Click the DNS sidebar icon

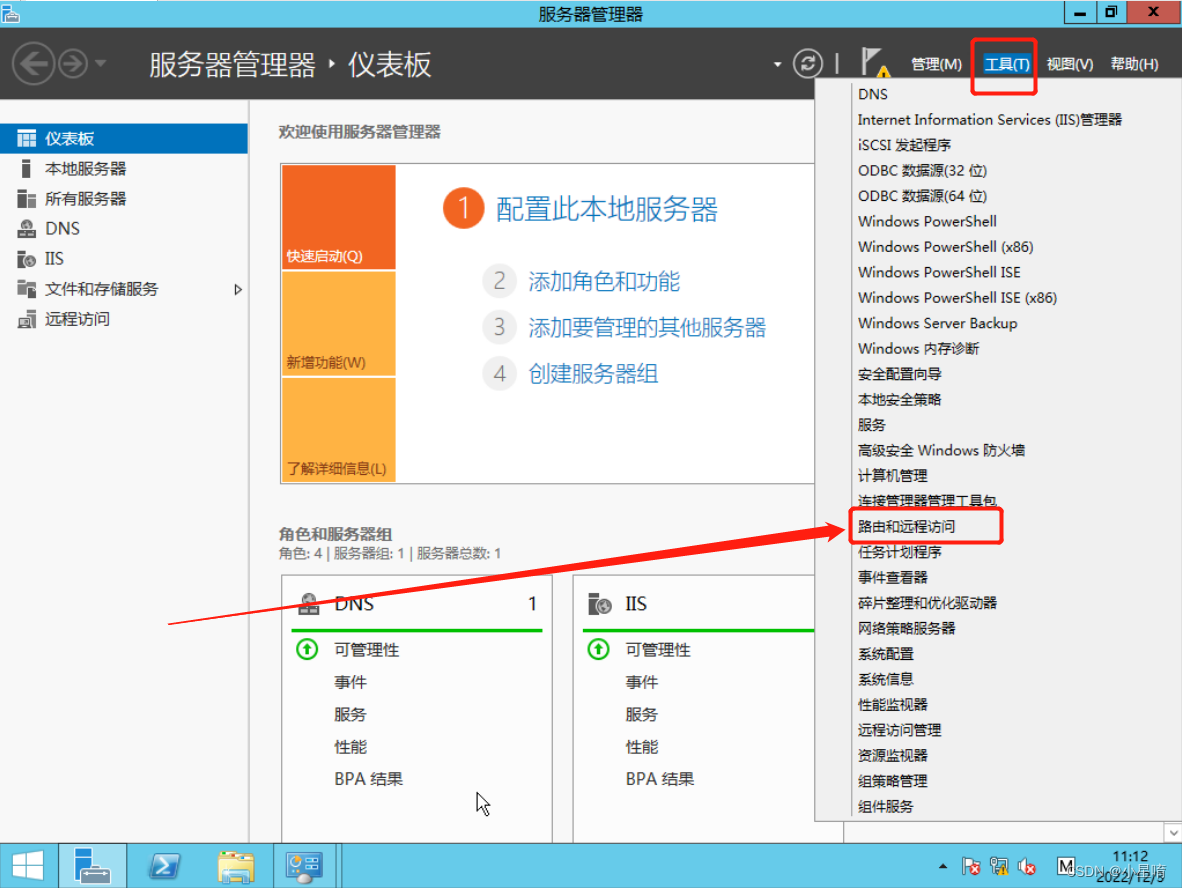[26, 228]
